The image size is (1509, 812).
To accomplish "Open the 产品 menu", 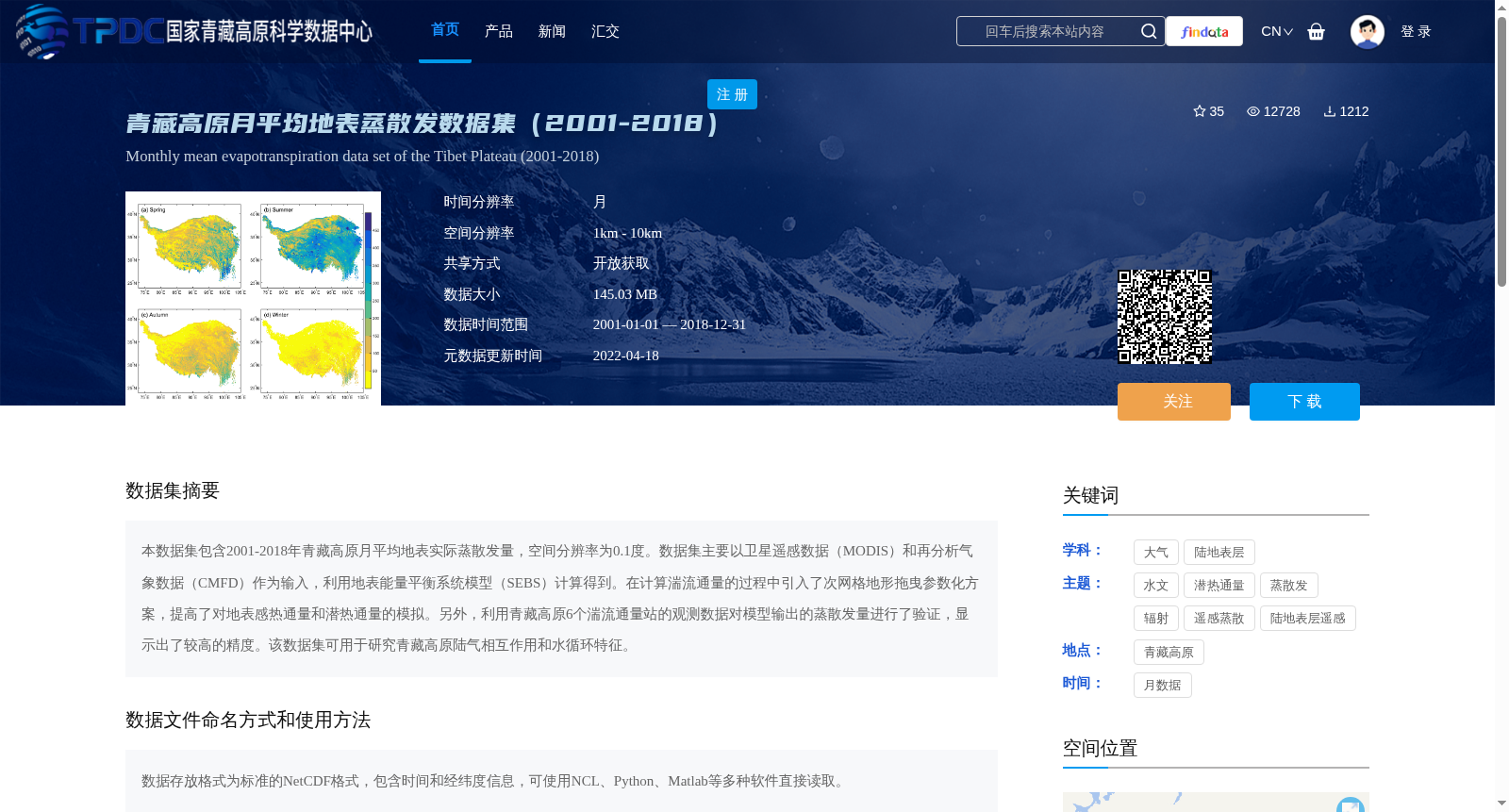I will tap(499, 31).
